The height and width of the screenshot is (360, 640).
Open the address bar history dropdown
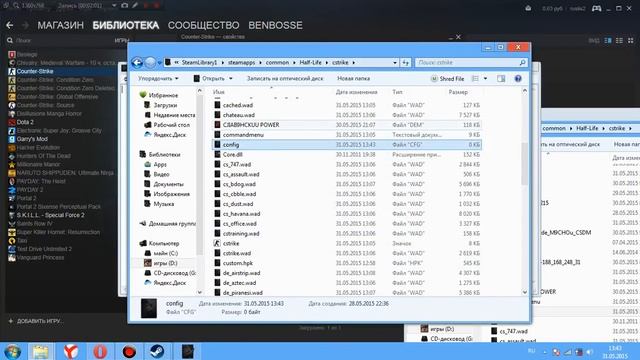point(394,62)
